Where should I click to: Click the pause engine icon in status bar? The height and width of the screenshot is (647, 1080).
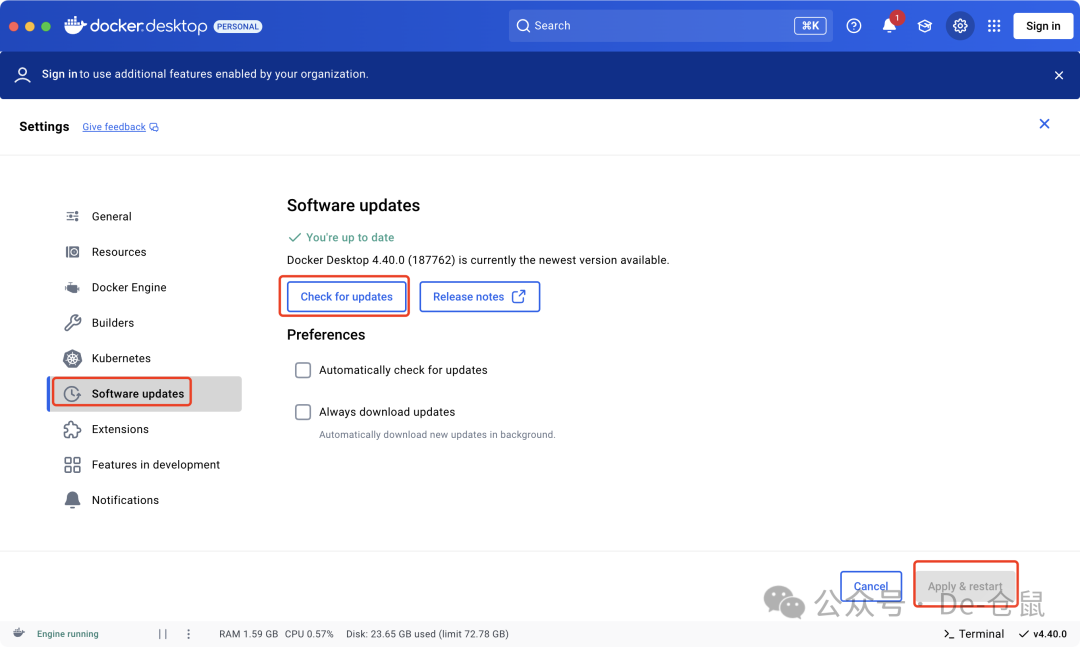pos(163,634)
